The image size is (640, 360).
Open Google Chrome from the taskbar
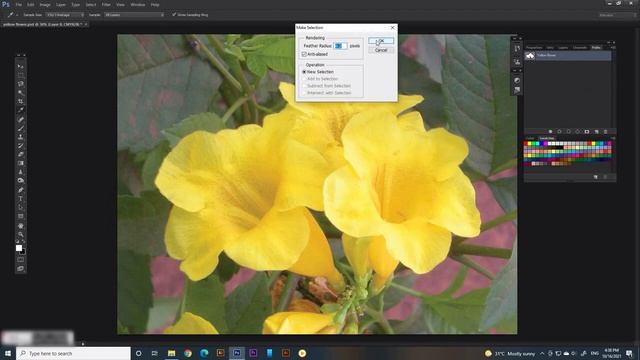coord(188,353)
